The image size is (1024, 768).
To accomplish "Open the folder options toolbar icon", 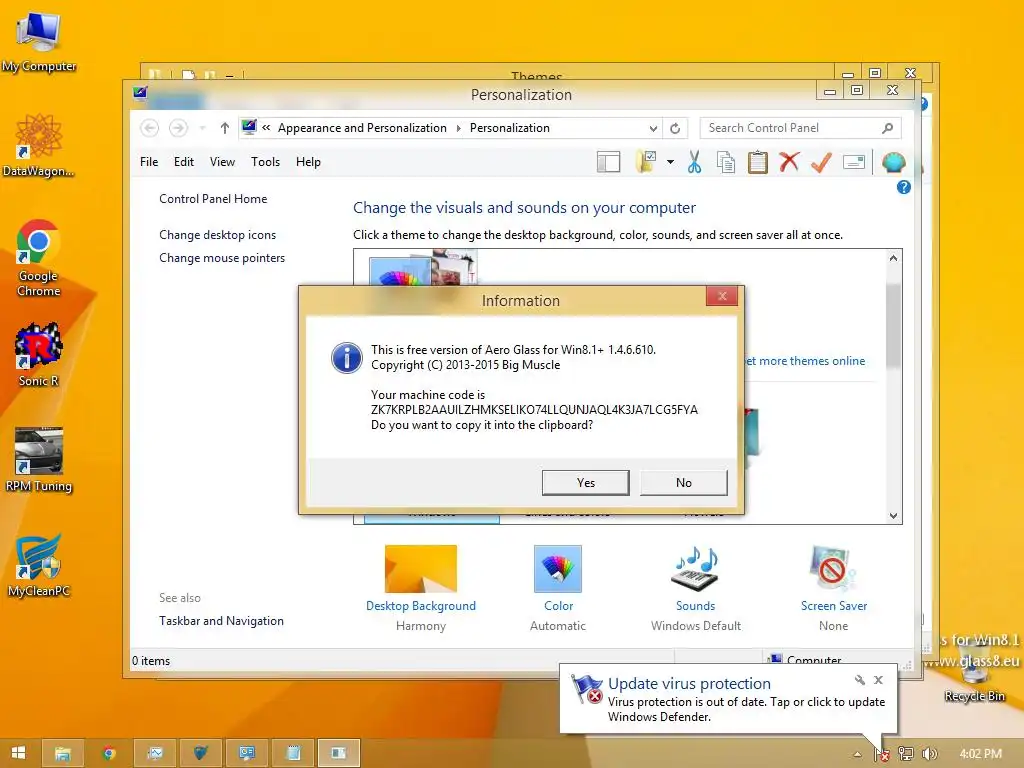I will [646, 162].
